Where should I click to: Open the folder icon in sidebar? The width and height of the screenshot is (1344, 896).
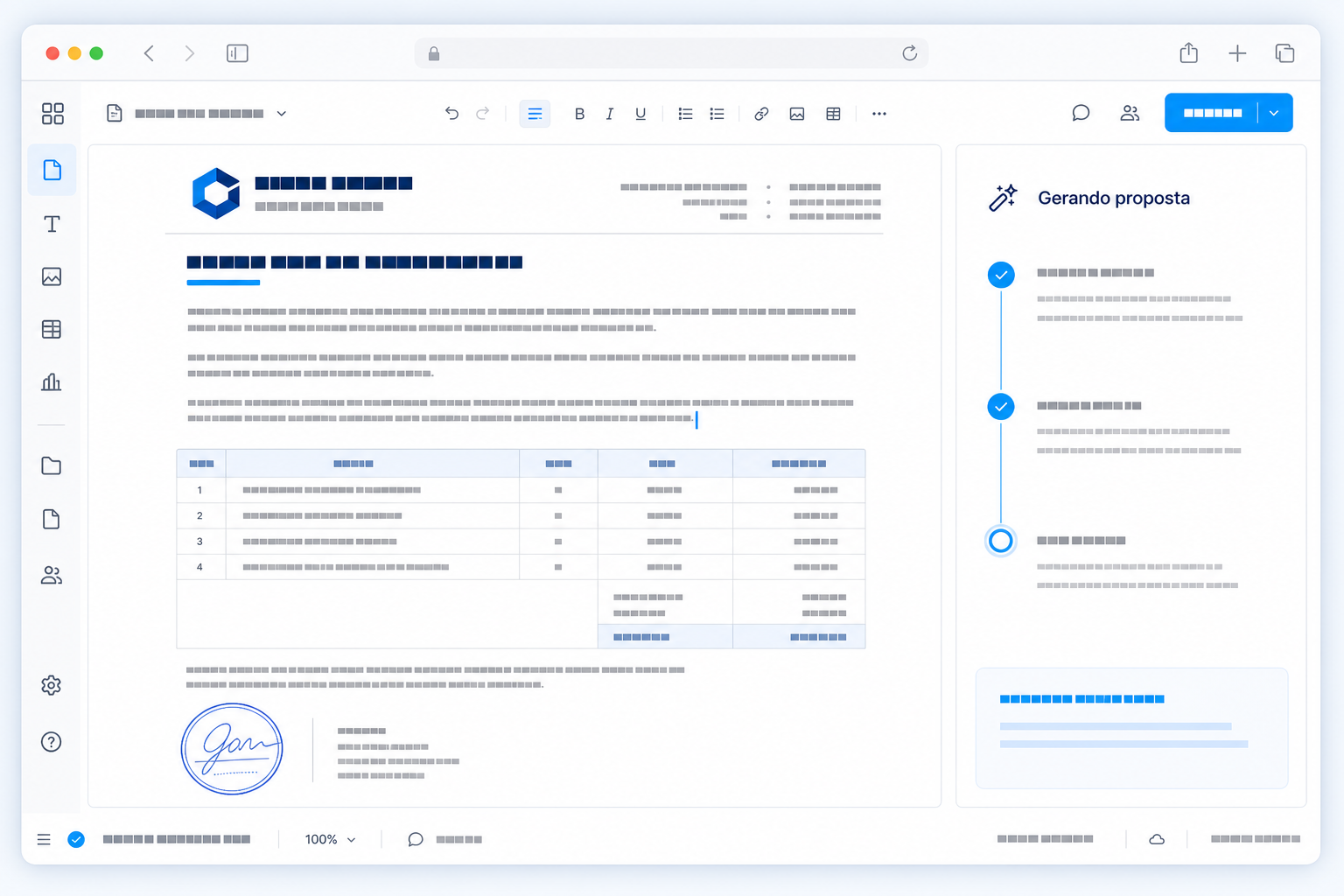tap(52, 465)
